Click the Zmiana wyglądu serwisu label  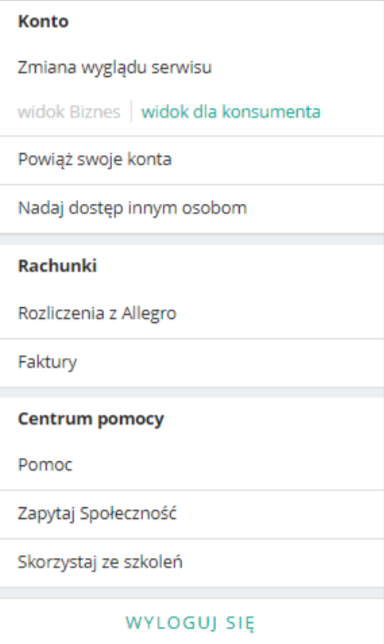[x=115, y=67]
